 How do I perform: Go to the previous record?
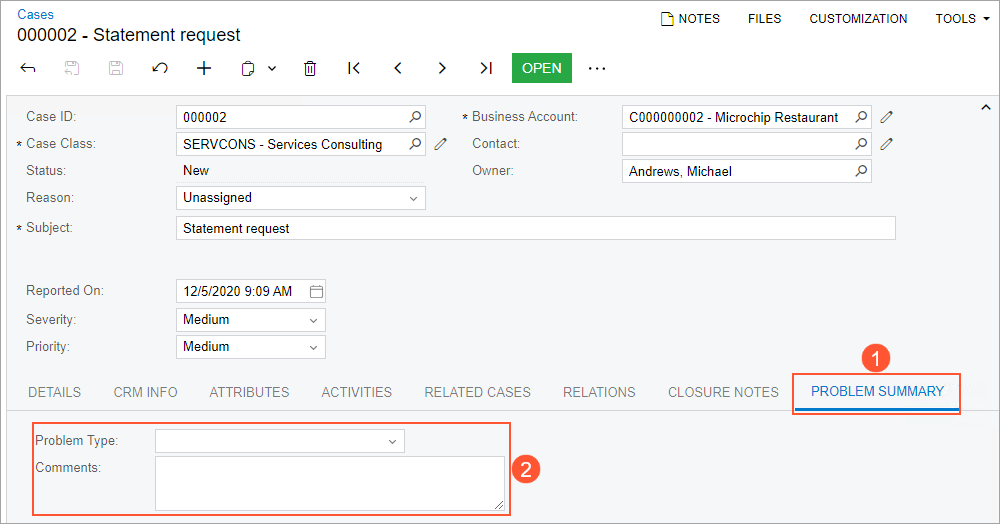click(x=398, y=68)
